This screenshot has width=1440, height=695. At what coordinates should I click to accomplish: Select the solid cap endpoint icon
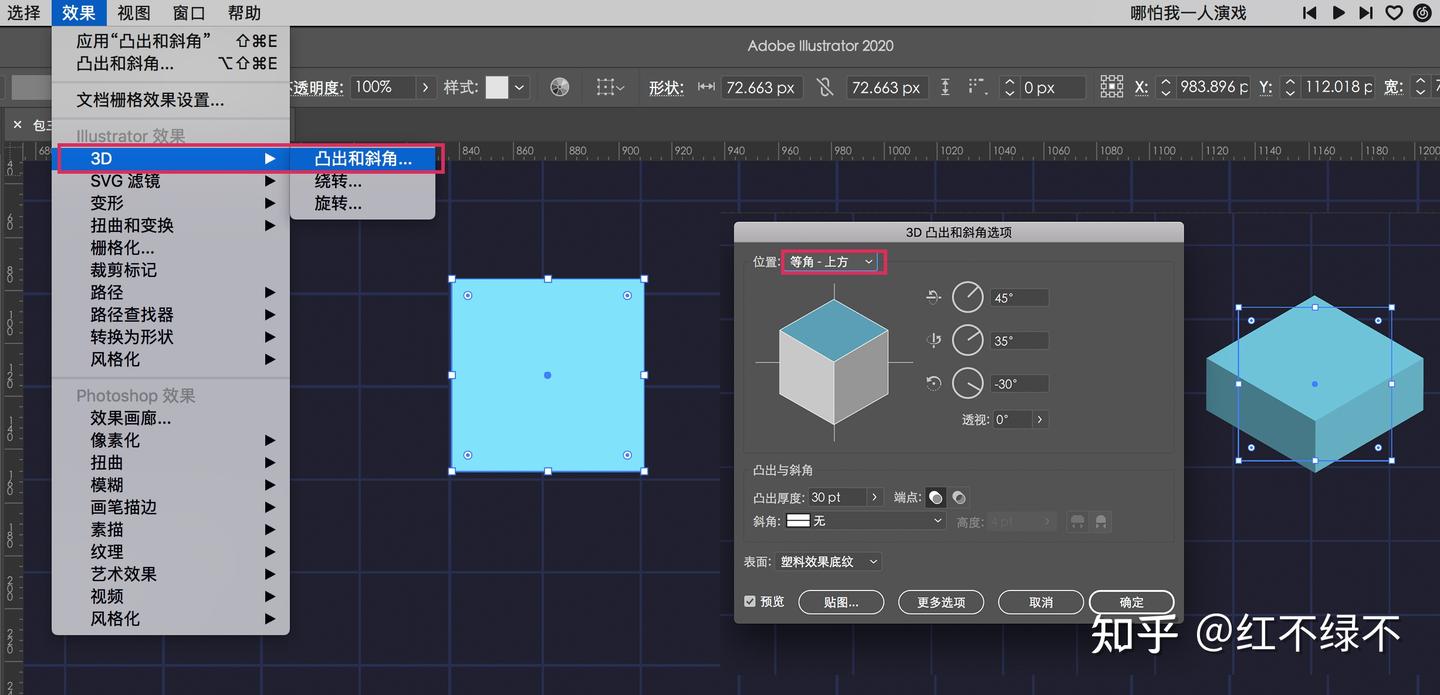point(935,497)
